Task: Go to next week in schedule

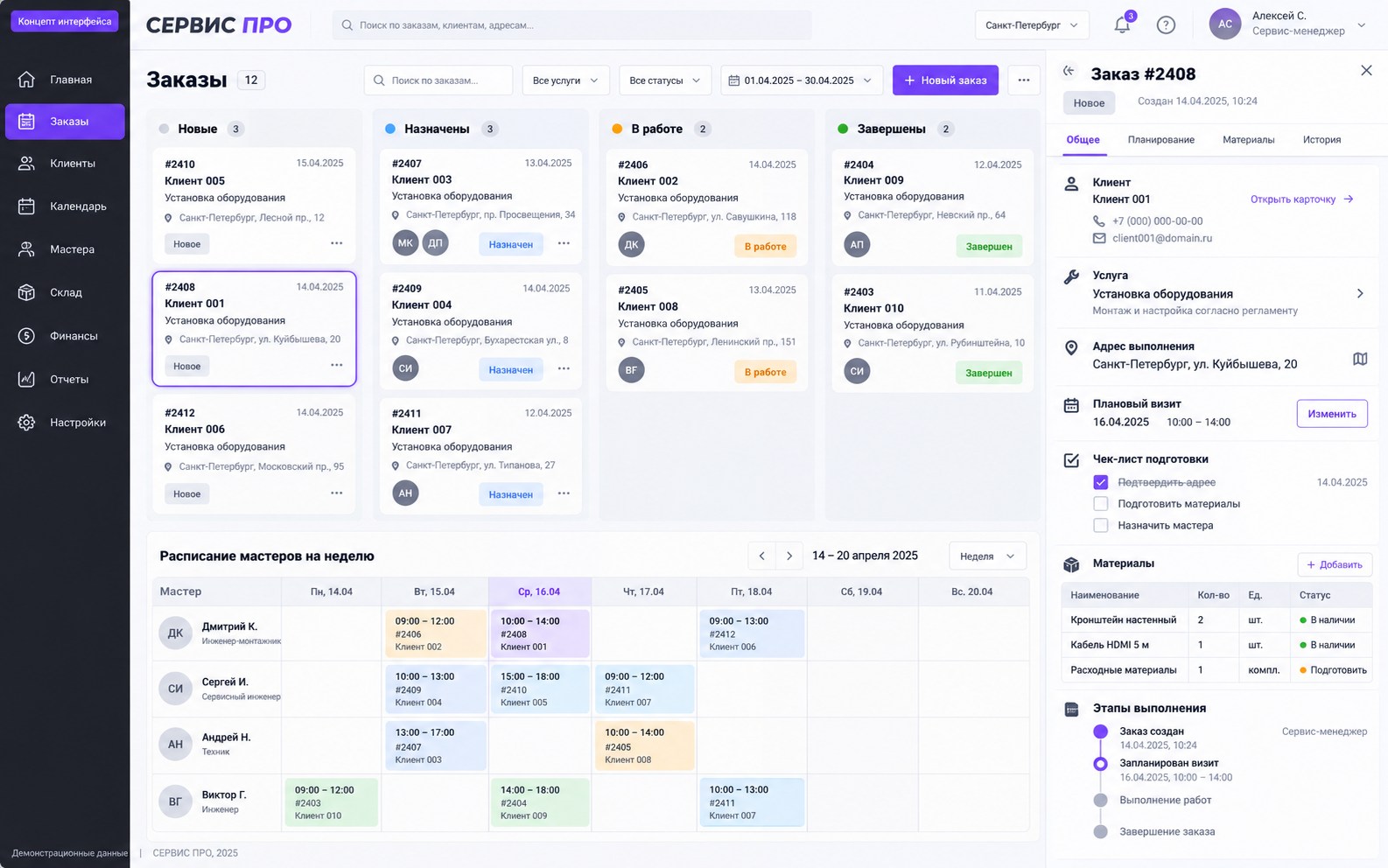Action: click(x=789, y=556)
